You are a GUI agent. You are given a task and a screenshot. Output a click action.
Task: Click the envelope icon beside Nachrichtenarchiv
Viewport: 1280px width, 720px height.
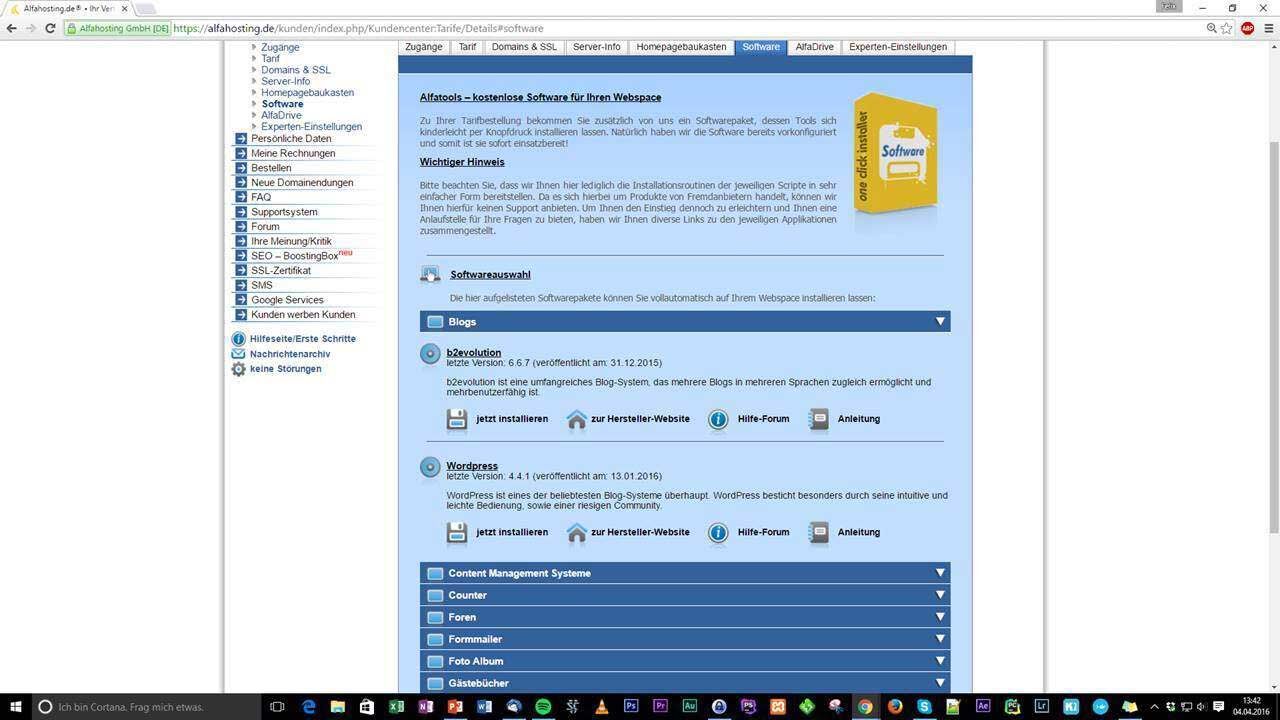(238, 354)
